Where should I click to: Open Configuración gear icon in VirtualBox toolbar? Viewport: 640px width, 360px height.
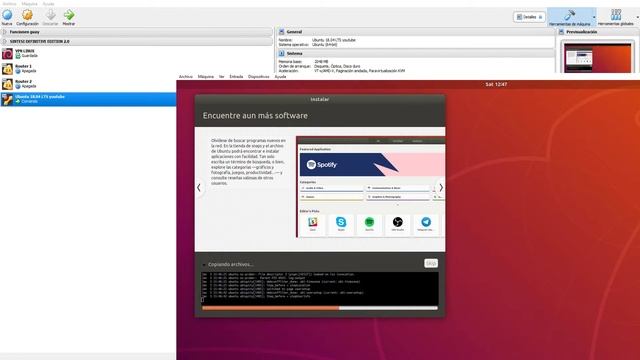click(x=27, y=16)
